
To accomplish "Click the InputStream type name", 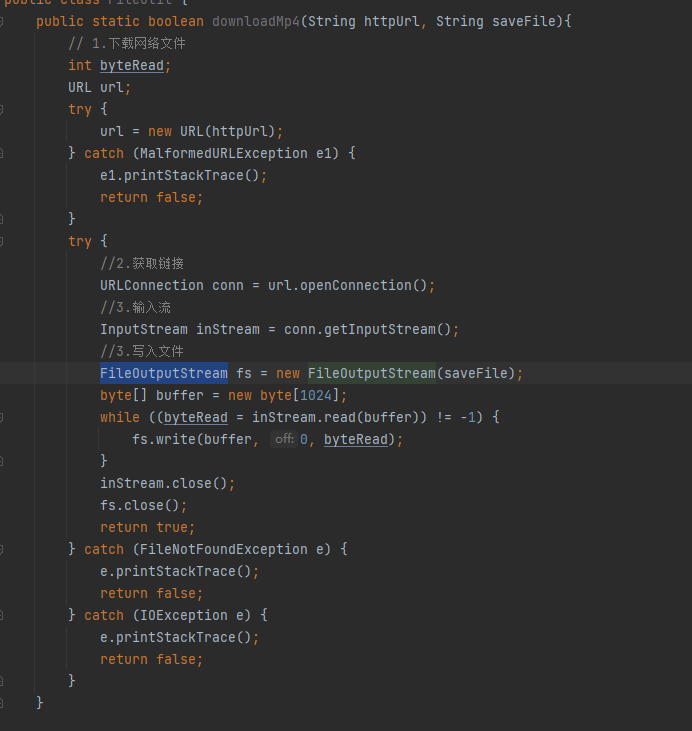I will (x=144, y=329).
